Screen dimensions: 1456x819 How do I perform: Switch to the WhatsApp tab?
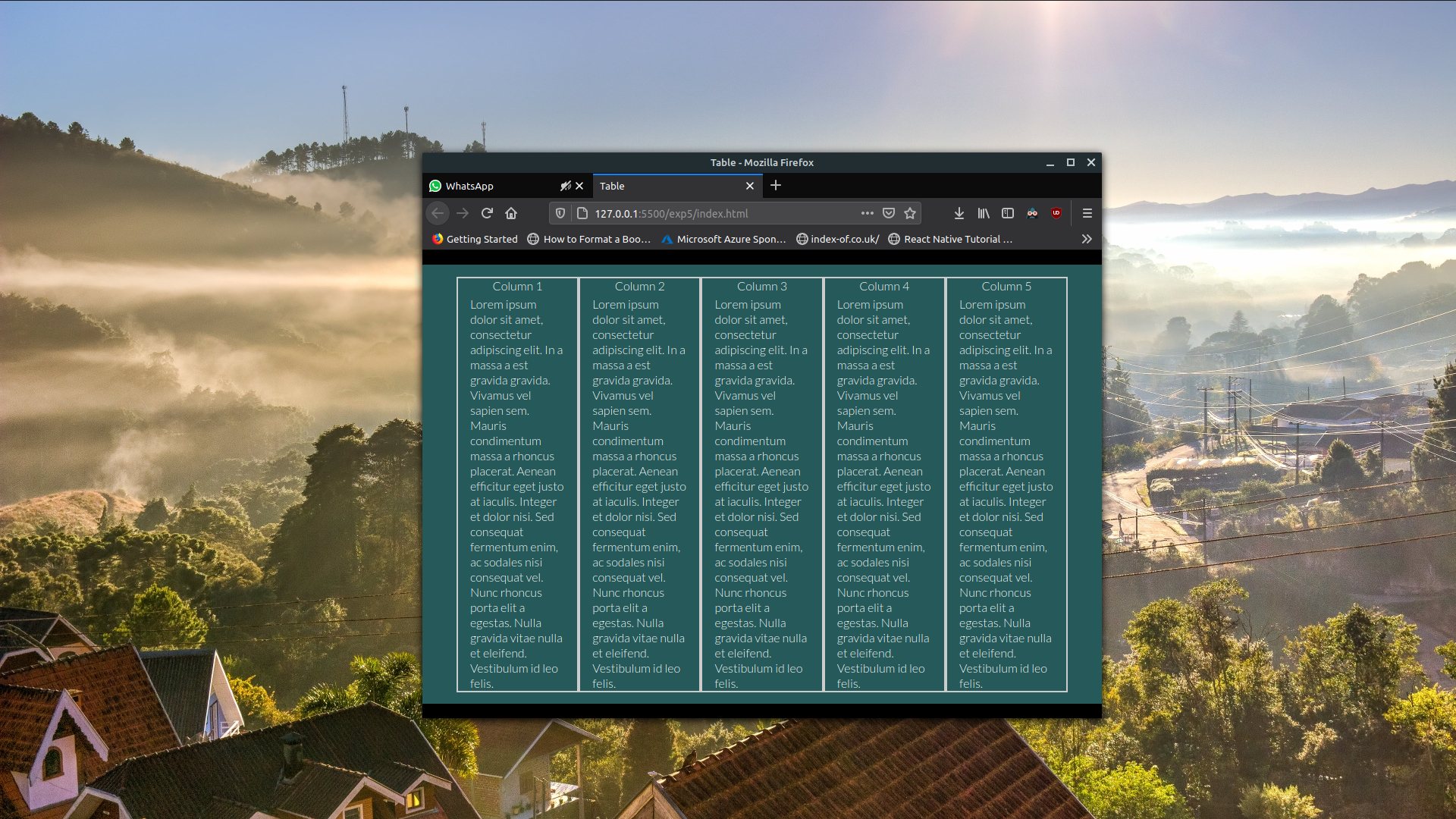(x=485, y=186)
